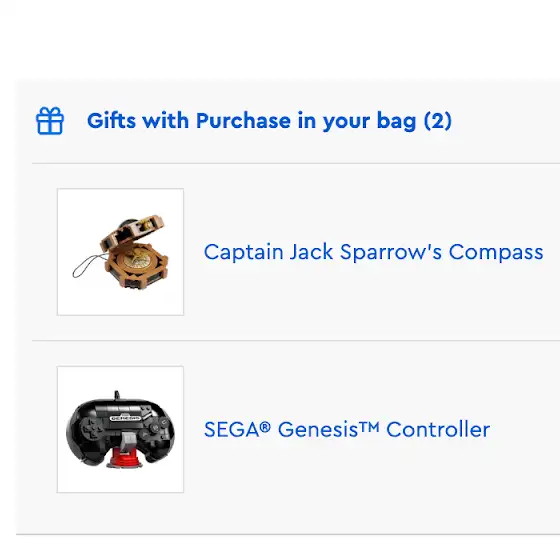The height and width of the screenshot is (560, 560).
Task: Click the word Compass in first gift title
Action: pos(496,252)
